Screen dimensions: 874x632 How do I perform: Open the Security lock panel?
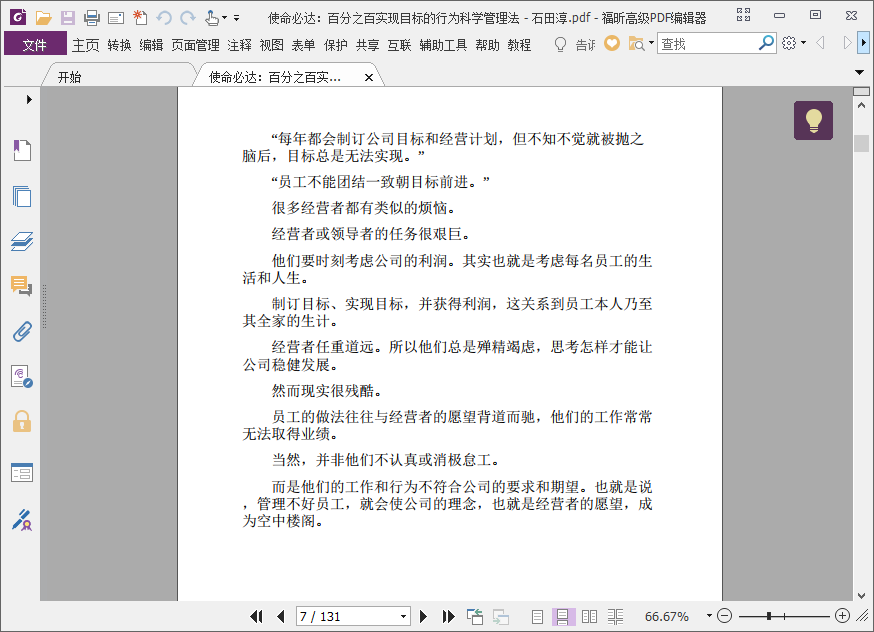[x=22, y=421]
